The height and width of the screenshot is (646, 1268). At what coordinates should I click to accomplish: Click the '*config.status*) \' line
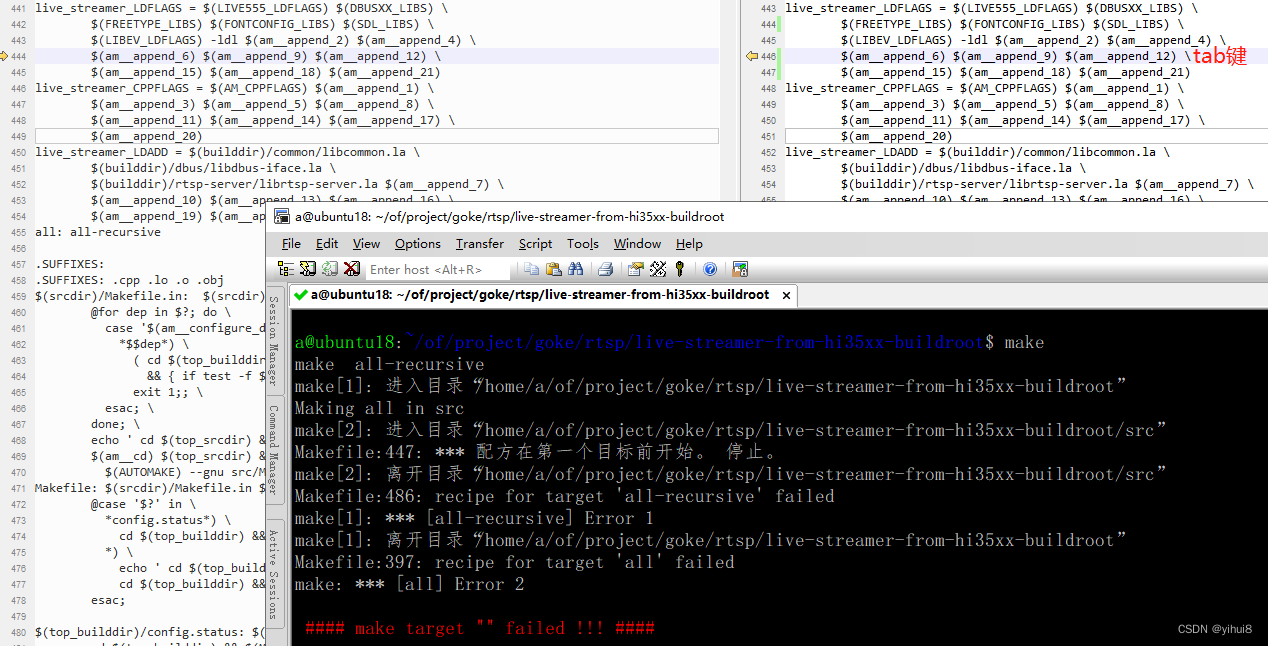pos(167,520)
